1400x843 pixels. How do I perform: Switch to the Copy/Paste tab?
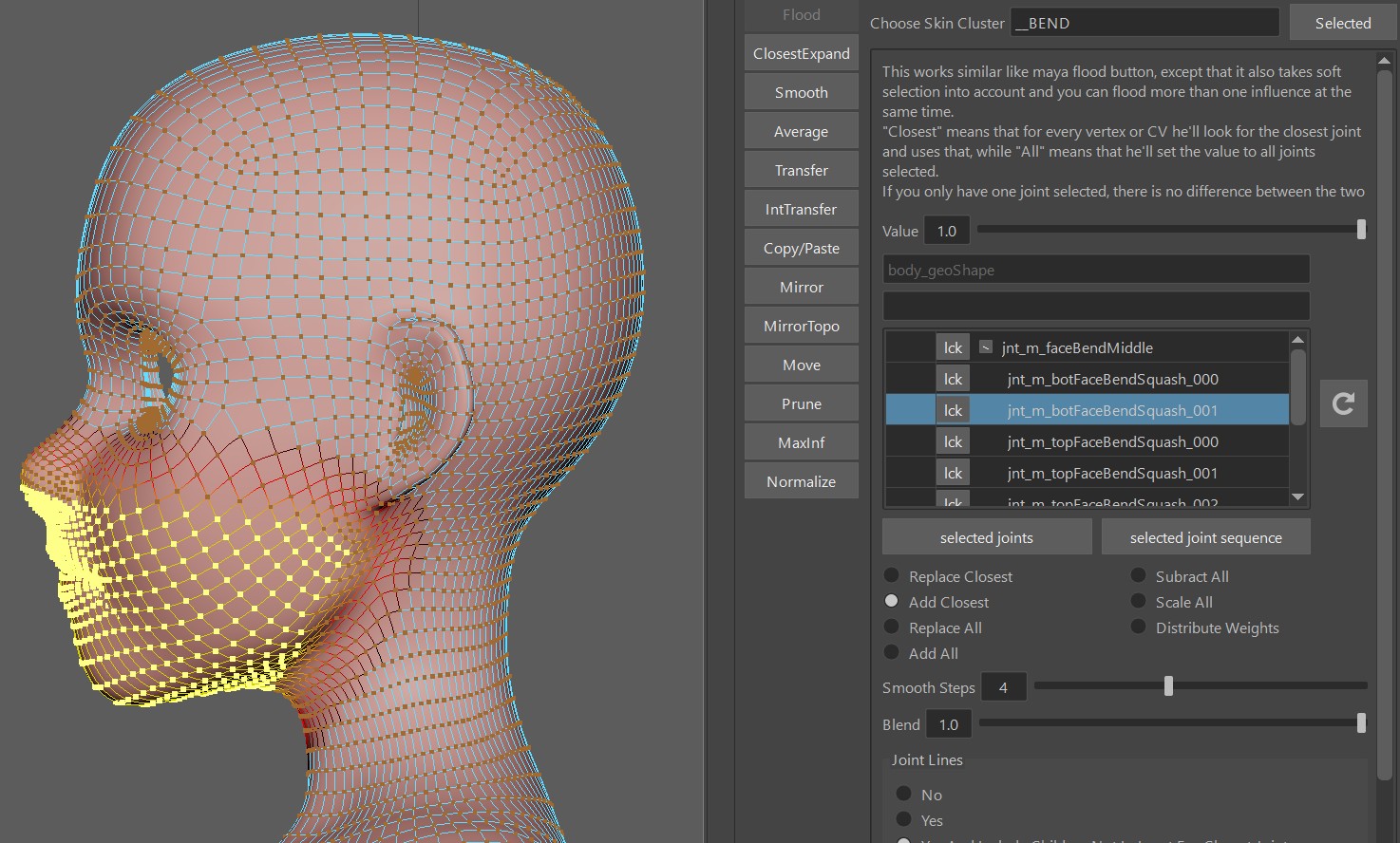(801, 248)
